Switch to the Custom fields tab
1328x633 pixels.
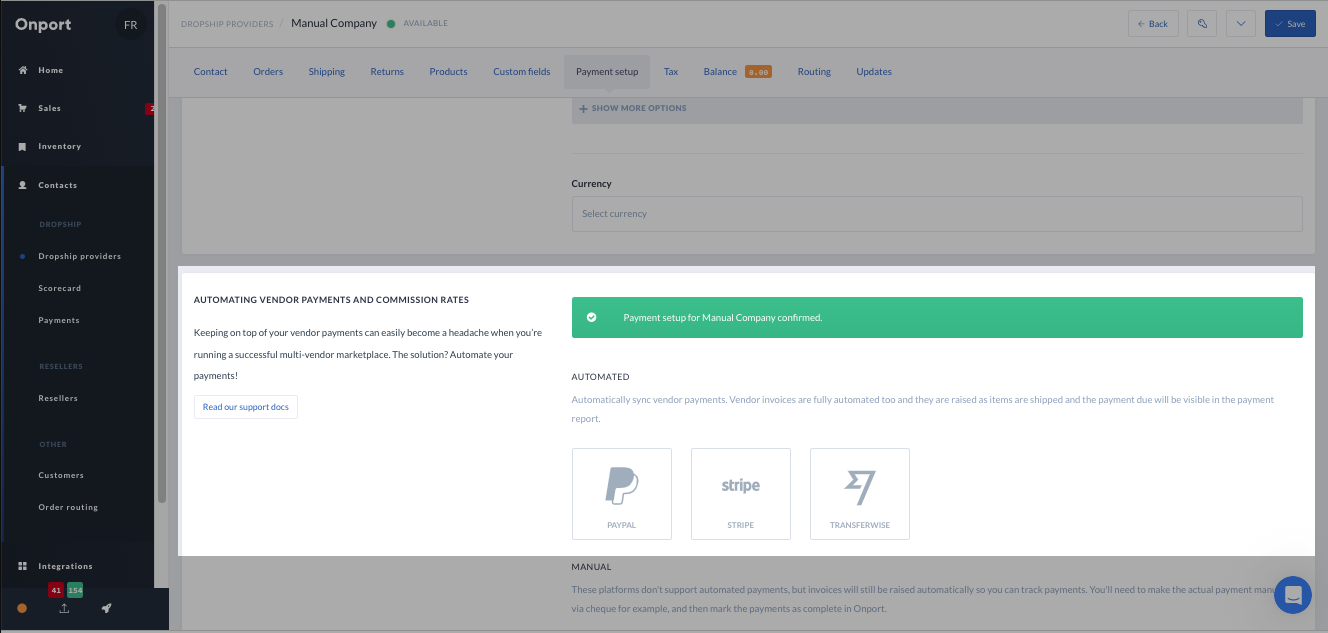522,72
